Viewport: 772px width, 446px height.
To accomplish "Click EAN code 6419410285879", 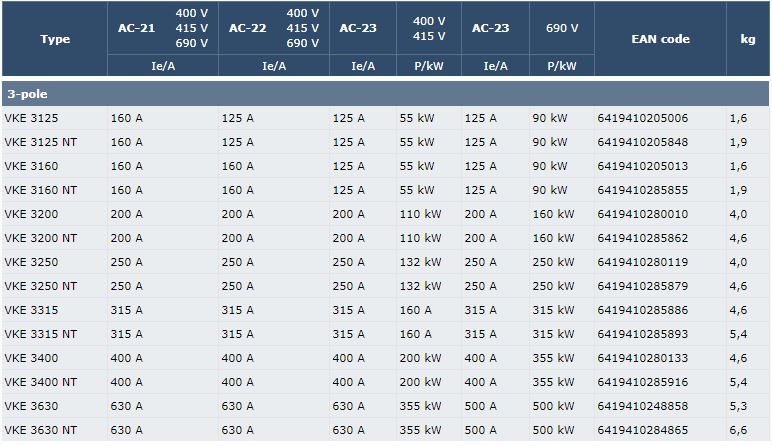I will pyautogui.click(x=643, y=286).
